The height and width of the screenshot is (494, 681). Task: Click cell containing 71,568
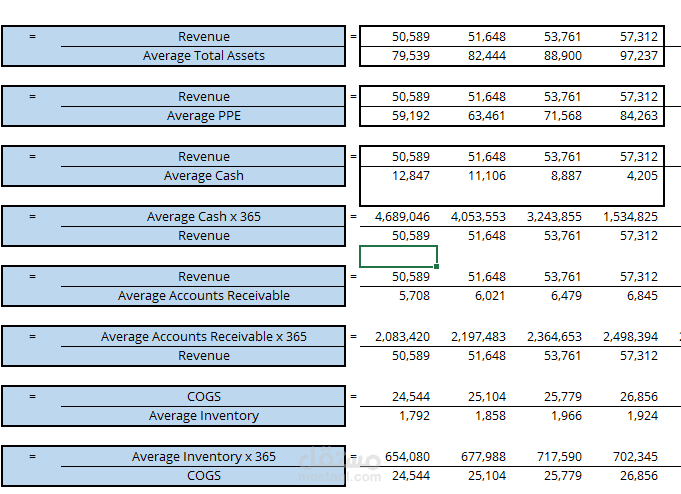(563, 116)
